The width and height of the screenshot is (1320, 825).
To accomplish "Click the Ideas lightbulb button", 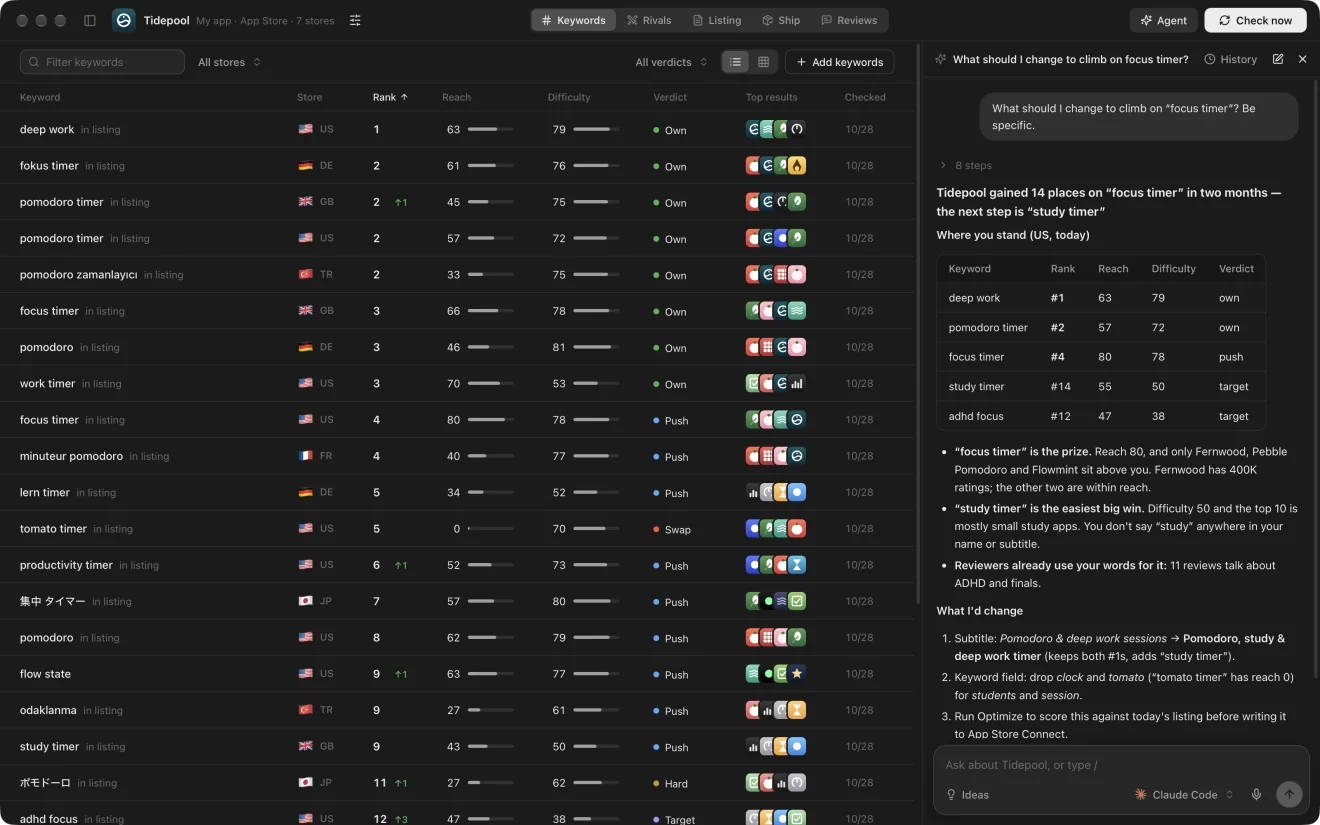I will coord(968,795).
